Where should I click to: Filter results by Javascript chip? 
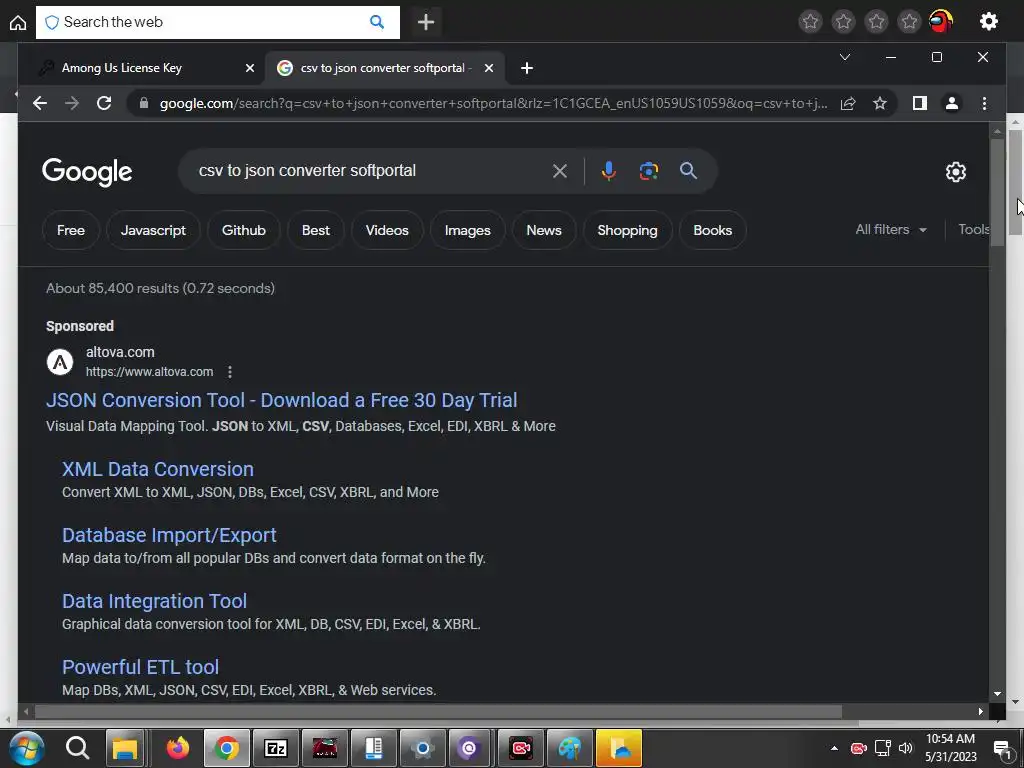coord(153,230)
